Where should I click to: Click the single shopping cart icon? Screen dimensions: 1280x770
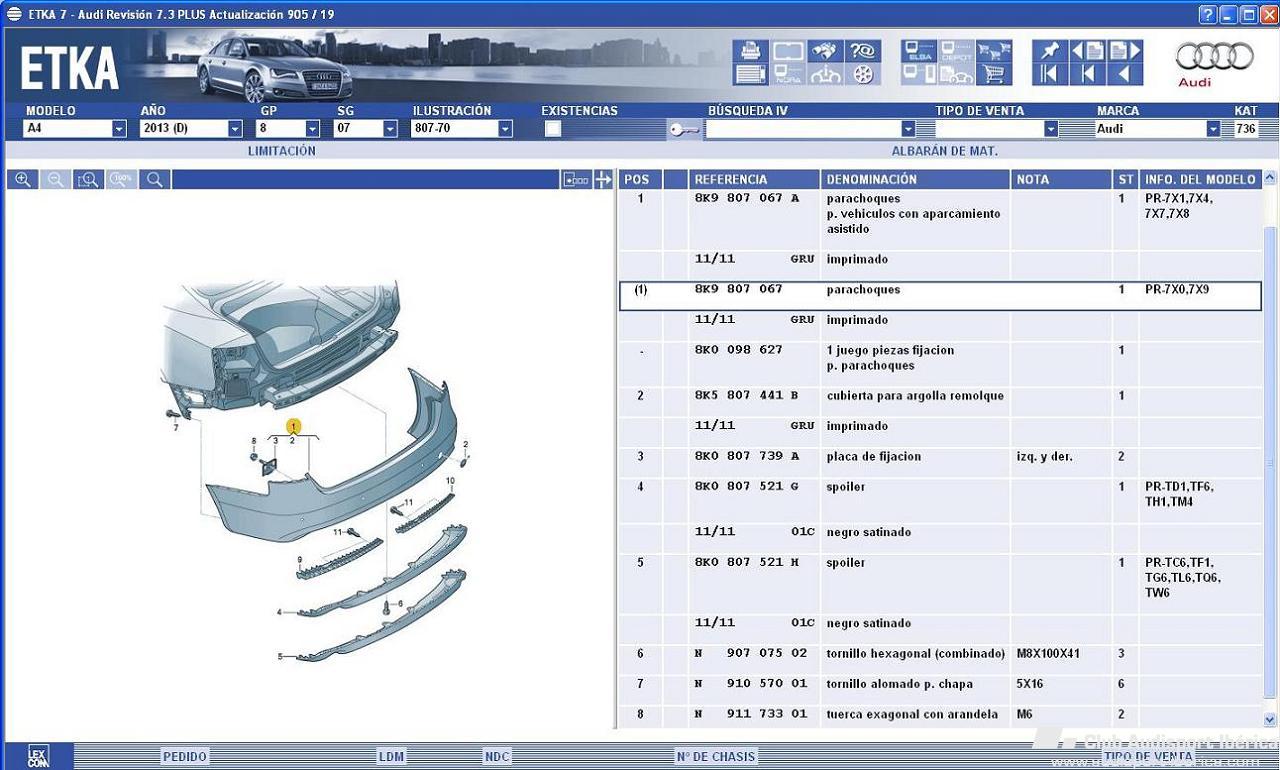[x=994, y=74]
